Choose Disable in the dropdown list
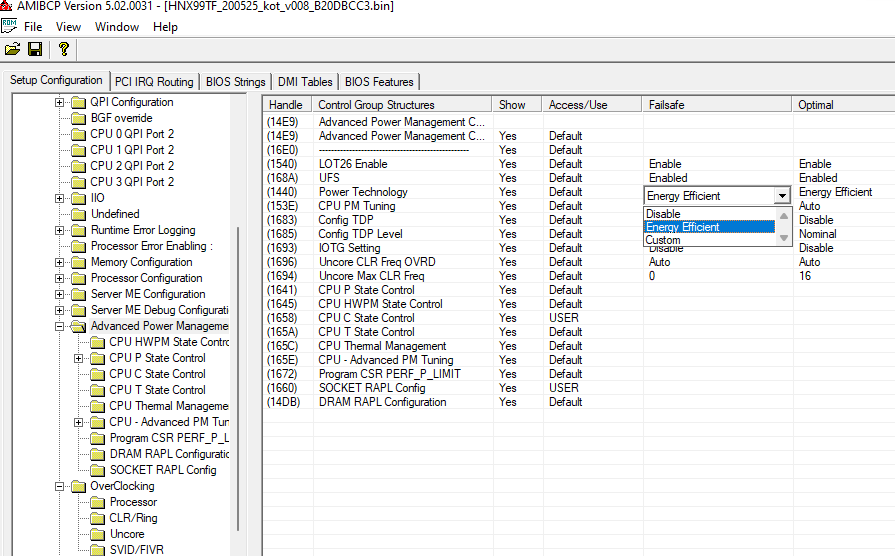The width and height of the screenshot is (895, 556). point(709,213)
